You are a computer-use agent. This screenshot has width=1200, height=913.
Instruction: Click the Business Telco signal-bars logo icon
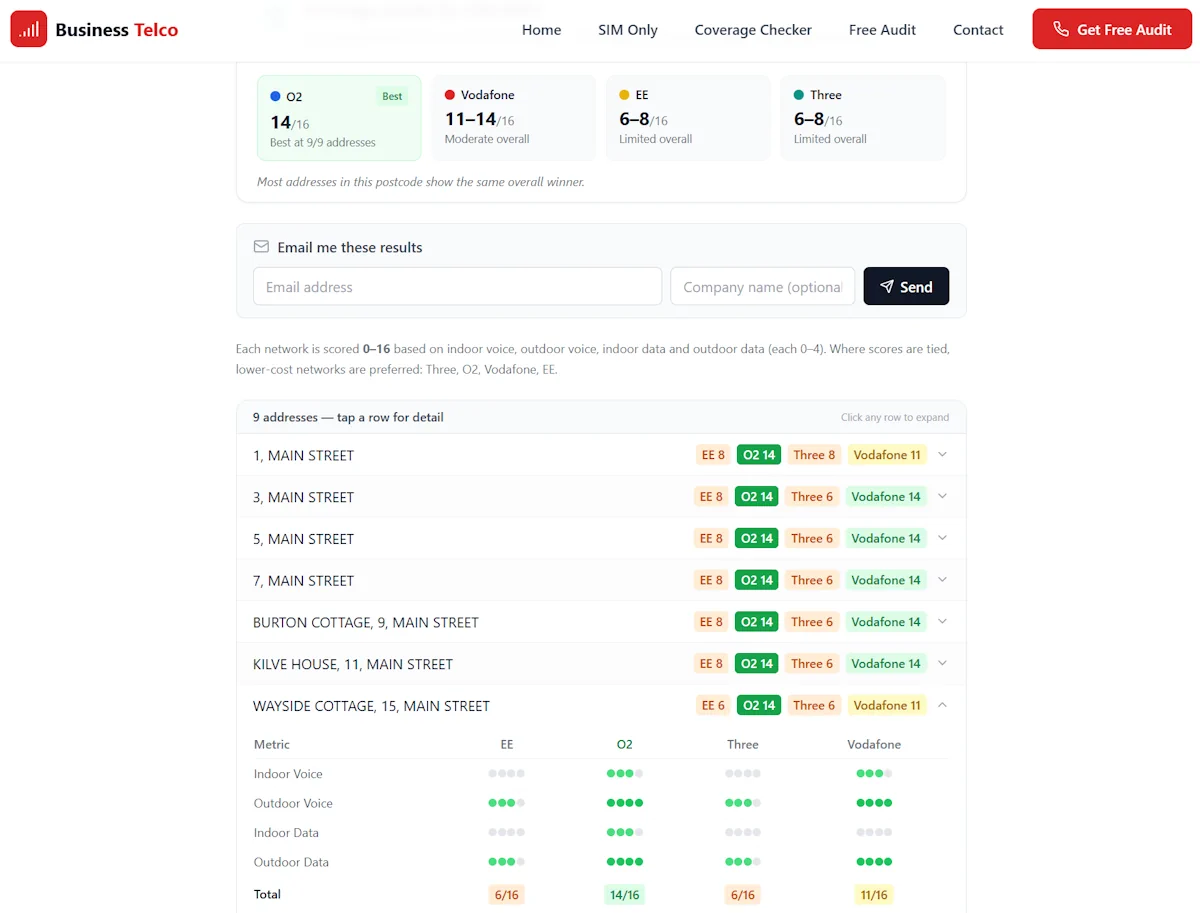(x=29, y=29)
